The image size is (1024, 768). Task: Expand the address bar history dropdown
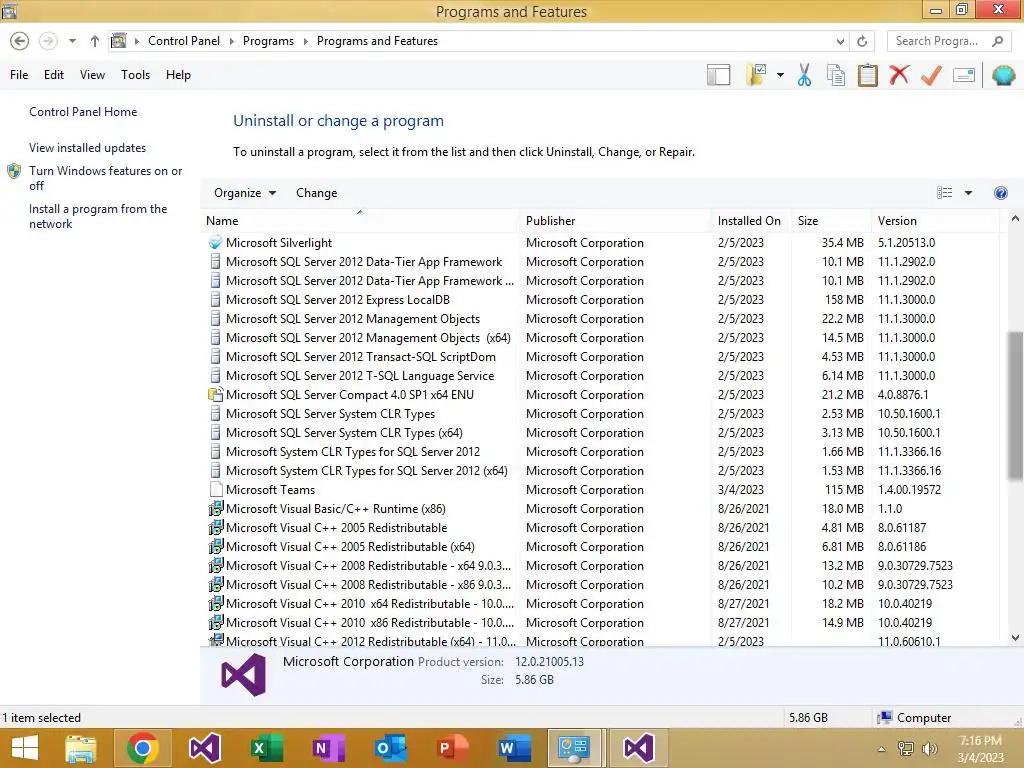[x=840, y=41]
